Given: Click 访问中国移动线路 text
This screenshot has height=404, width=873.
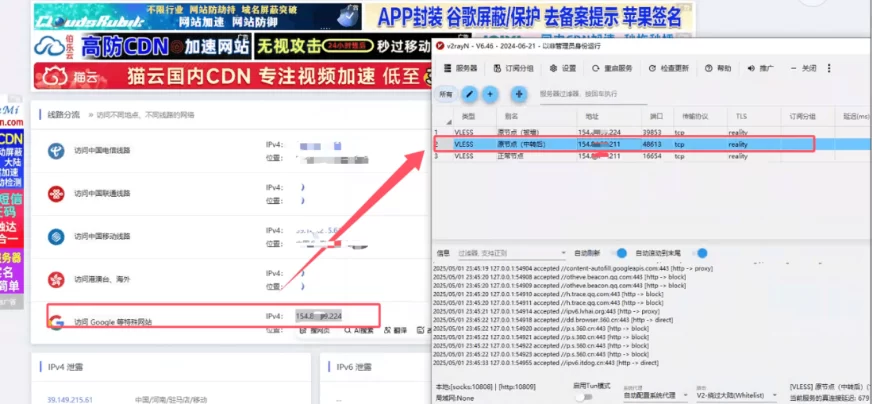Looking at the screenshot, I should 102,237.
